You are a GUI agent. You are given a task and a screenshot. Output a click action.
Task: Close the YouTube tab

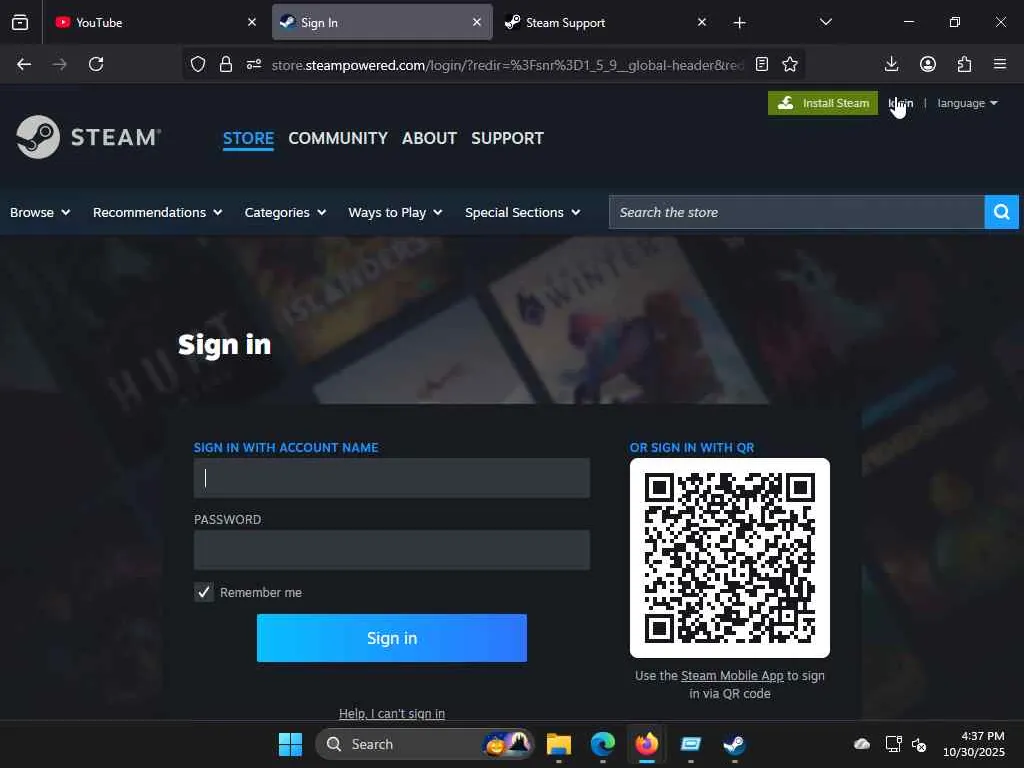(x=252, y=22)
